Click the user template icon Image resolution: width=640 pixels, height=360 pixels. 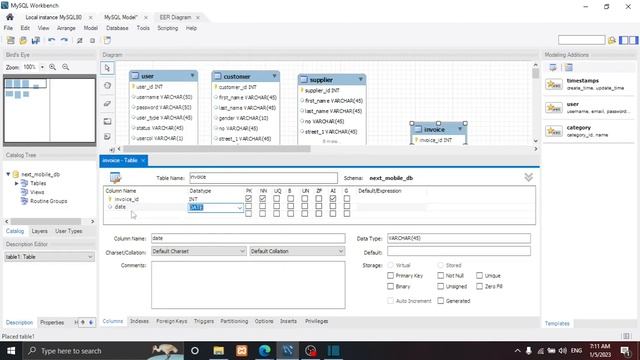coord(554,108)
